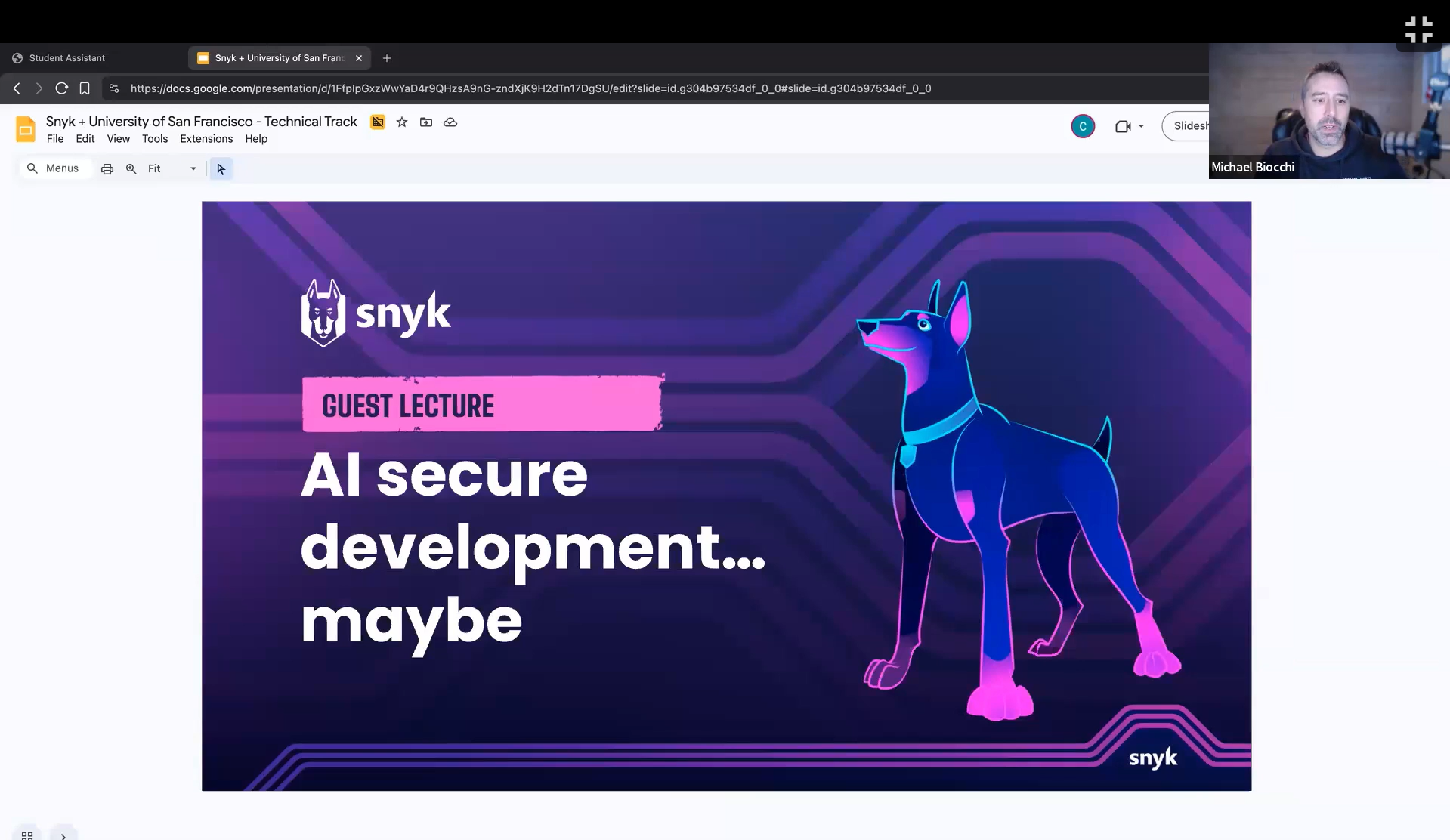Move the document to a folder
Viewport: 1450px width, 840px height.
(x=425, y=122)
